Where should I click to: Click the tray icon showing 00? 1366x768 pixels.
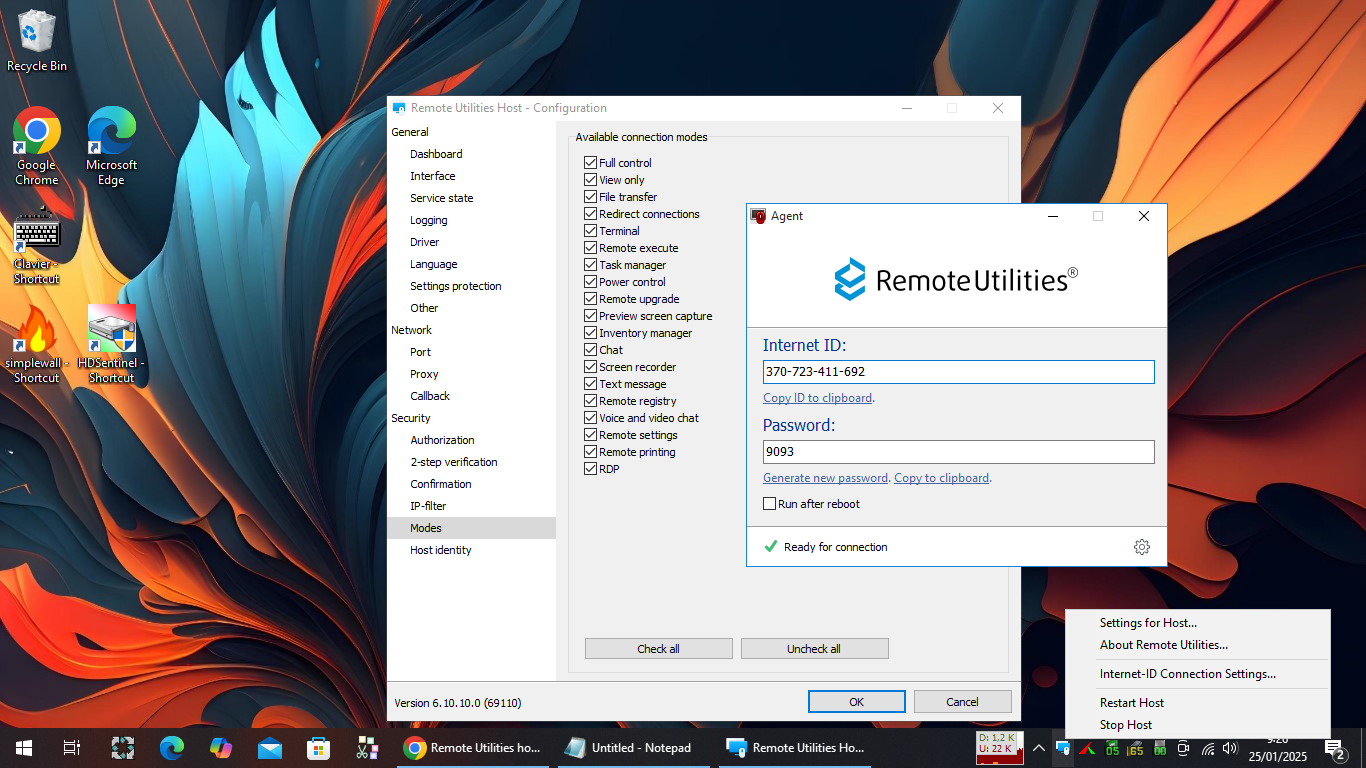tap(1160, 748)
